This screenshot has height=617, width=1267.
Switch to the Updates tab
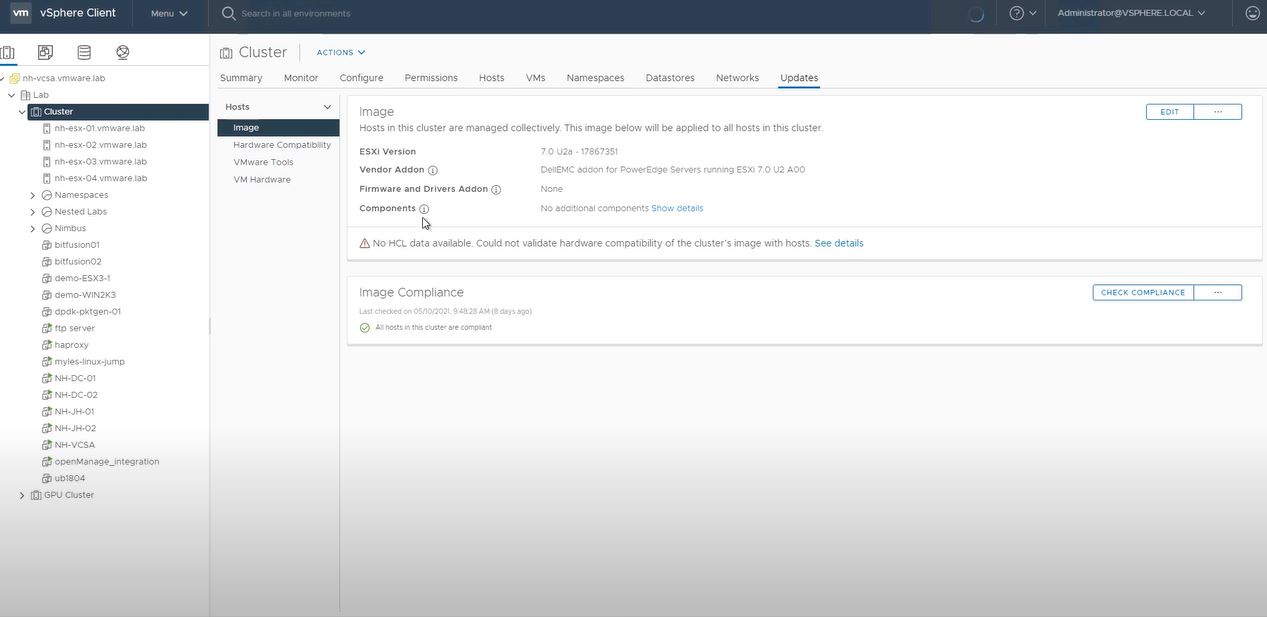click(x=798, y=77)
